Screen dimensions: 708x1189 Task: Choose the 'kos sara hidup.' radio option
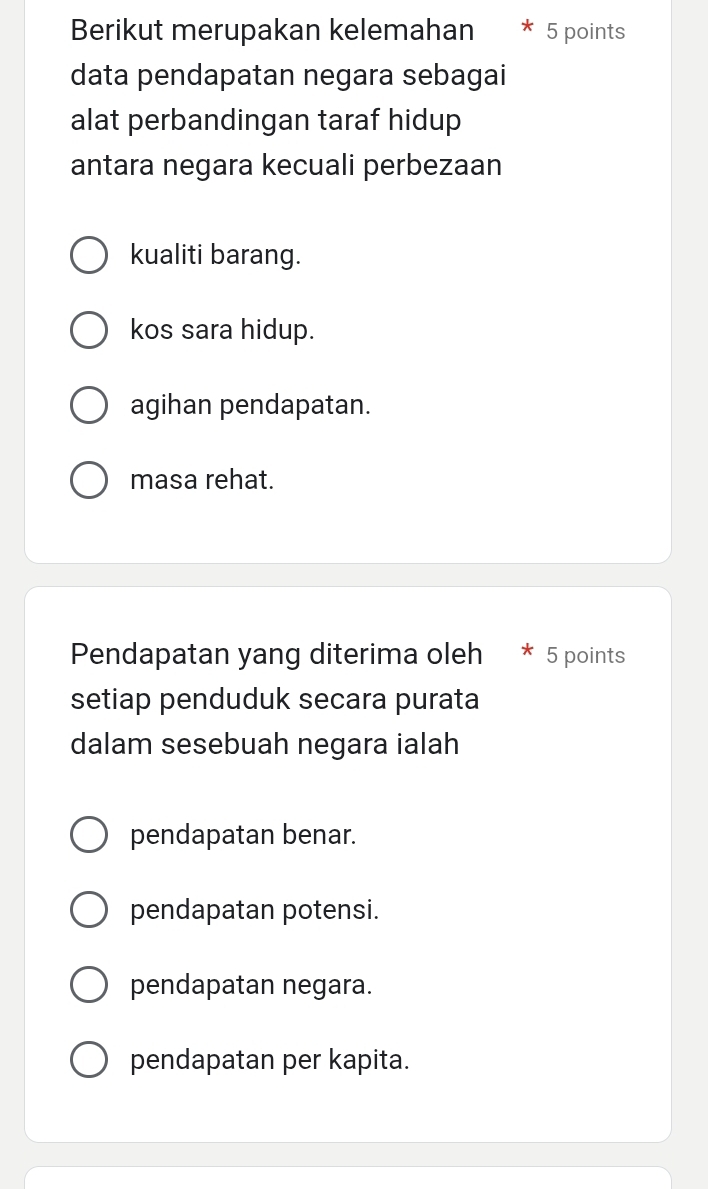89,330
